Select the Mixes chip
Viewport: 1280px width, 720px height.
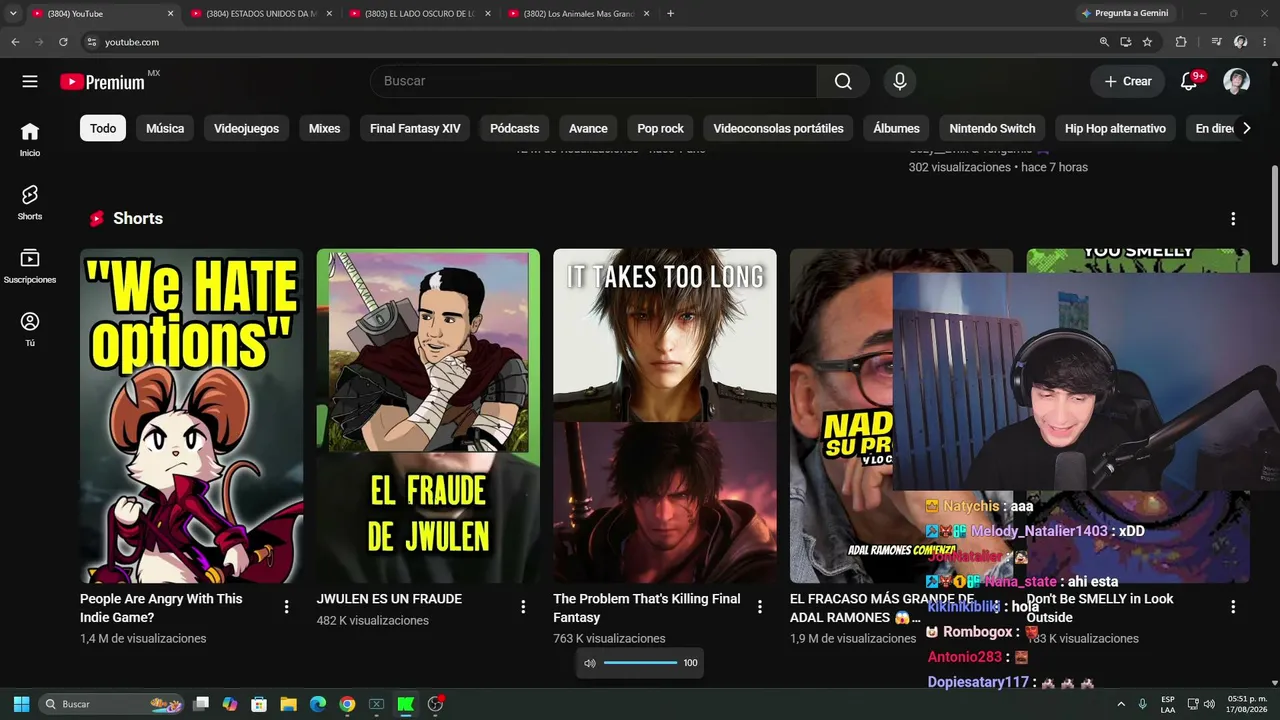click(324, 128)
